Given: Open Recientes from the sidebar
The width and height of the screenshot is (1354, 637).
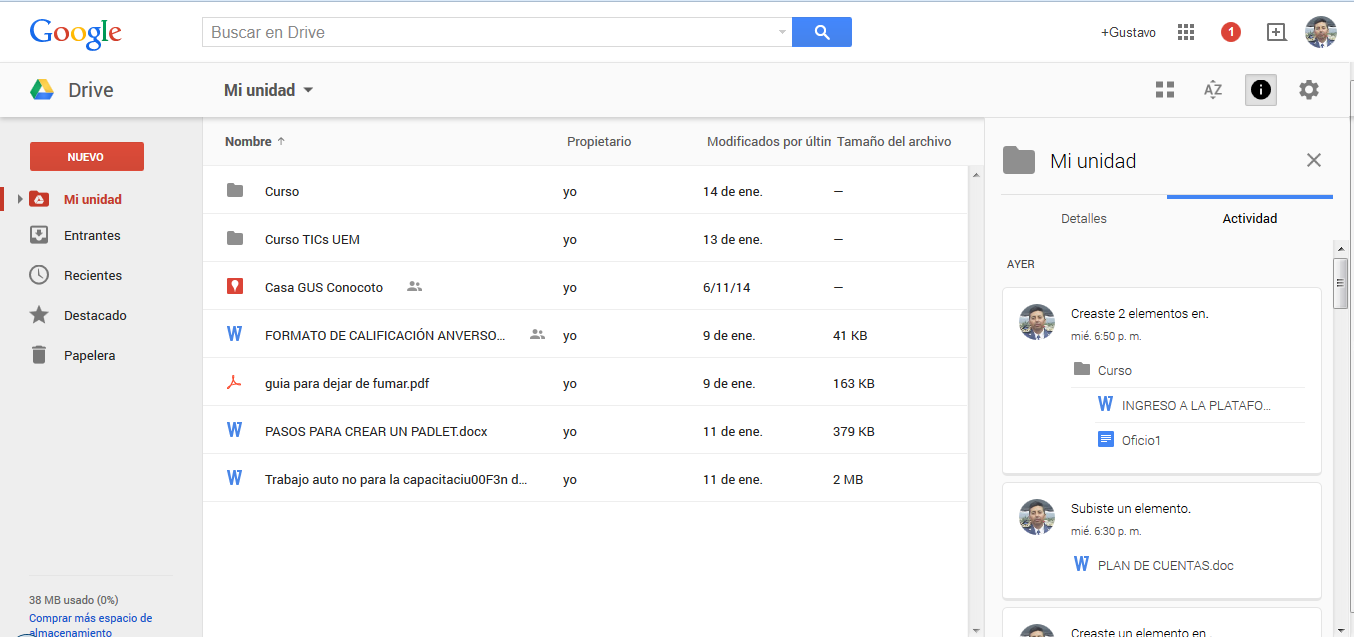Looking at the screenshot, I should (92, 274).
